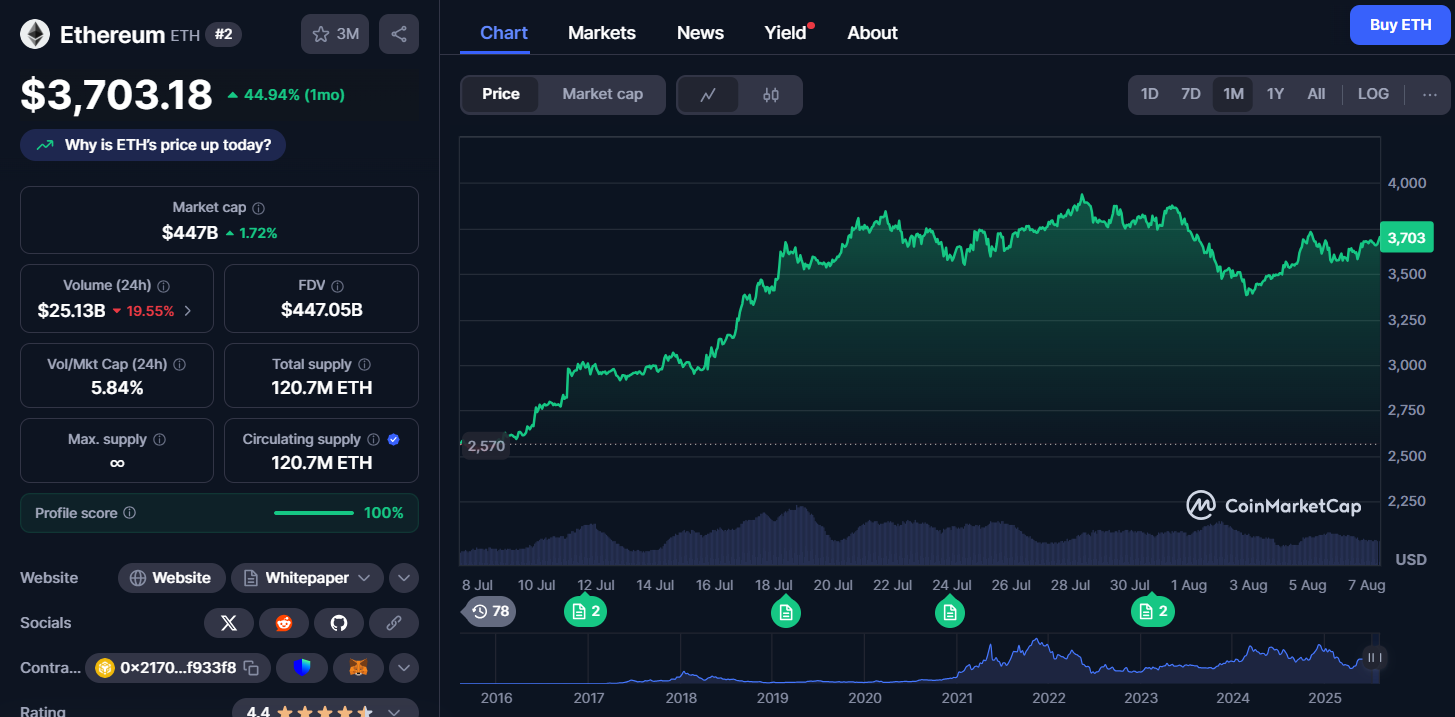Viewport: 1455px width, 717px height.
Task: Click the blue shield security icon
Action: pyautogui.click(x=303, y=667)
